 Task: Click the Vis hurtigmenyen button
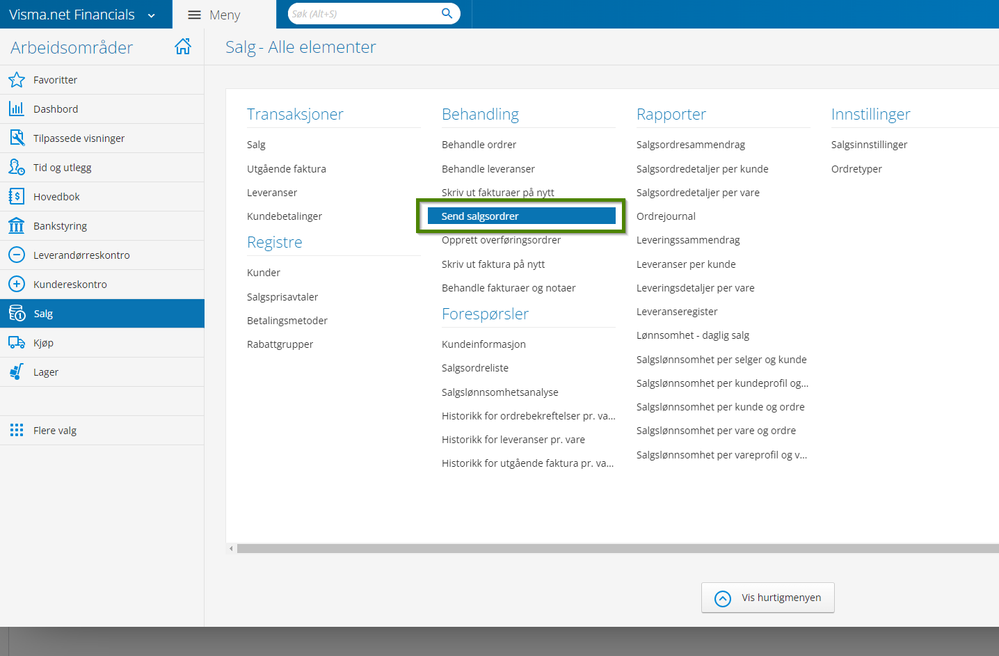coord(768,597)
